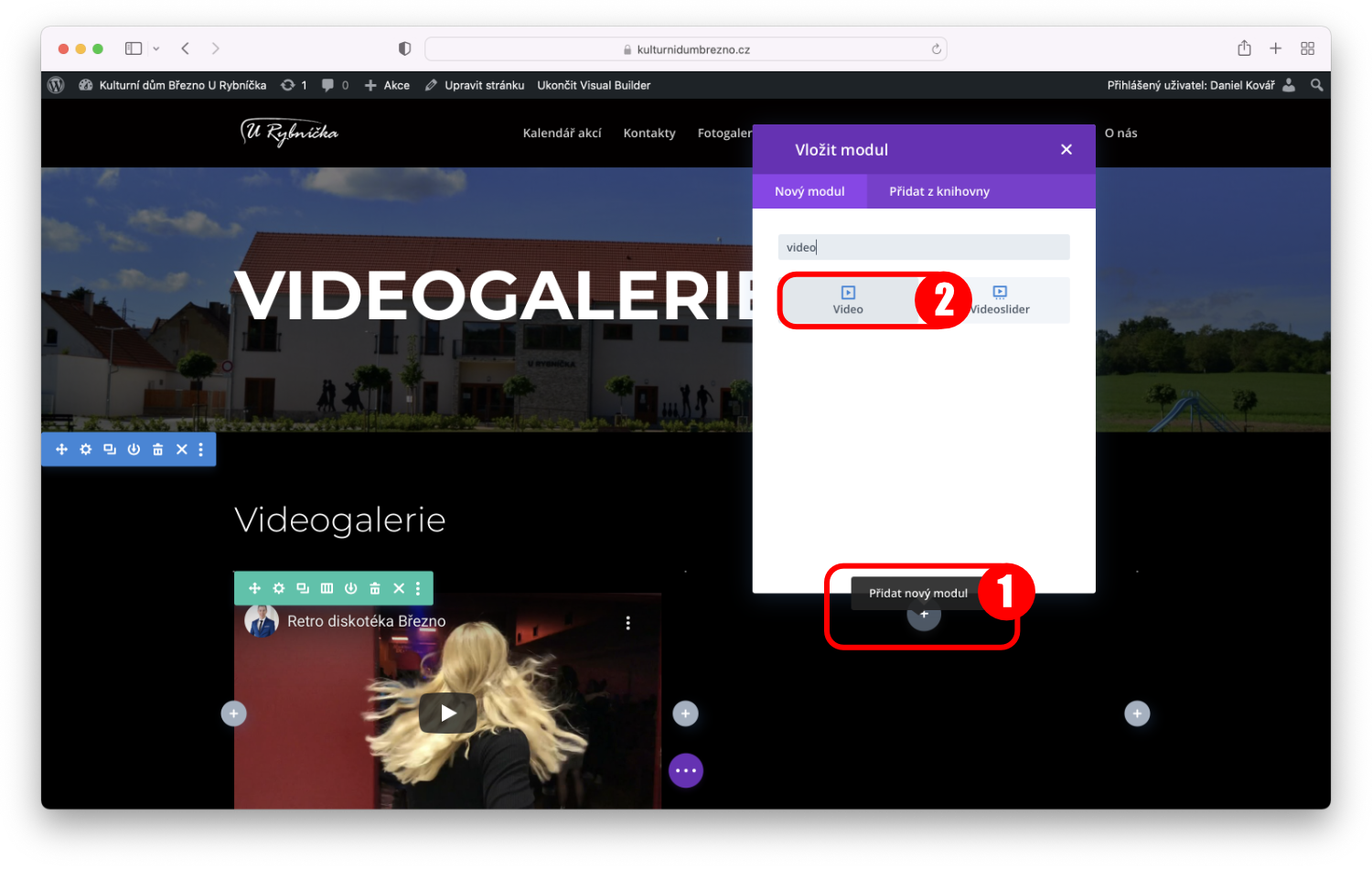Viewport: 1372px width, 869px height.
Task: Click X icon in blue section toolbar
Action: click(182, 449)
